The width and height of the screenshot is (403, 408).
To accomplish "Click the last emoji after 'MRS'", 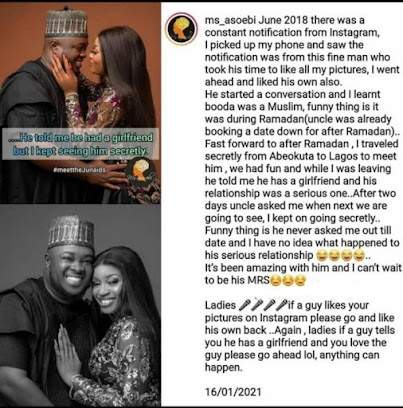I will tap(300, 281).
